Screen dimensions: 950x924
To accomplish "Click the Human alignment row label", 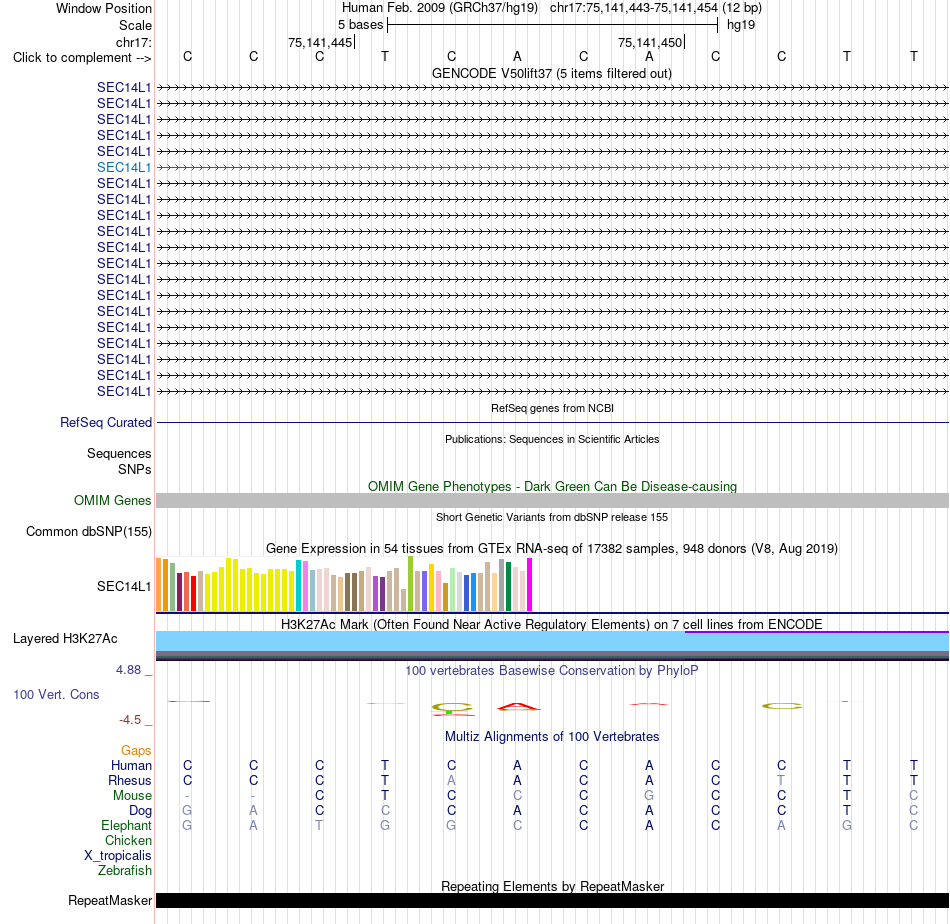I will point(131,766).
